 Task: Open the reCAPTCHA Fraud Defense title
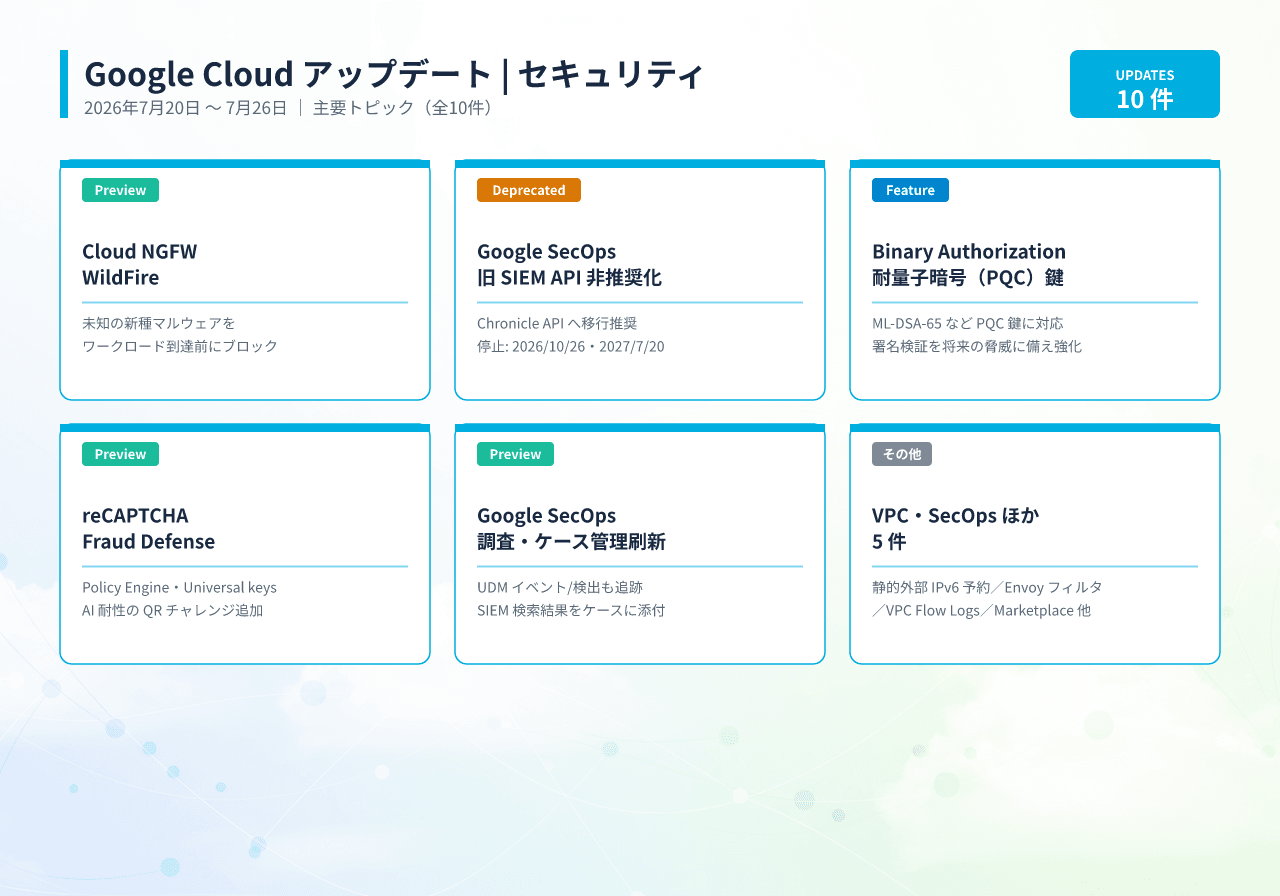[x=148, y=528]
